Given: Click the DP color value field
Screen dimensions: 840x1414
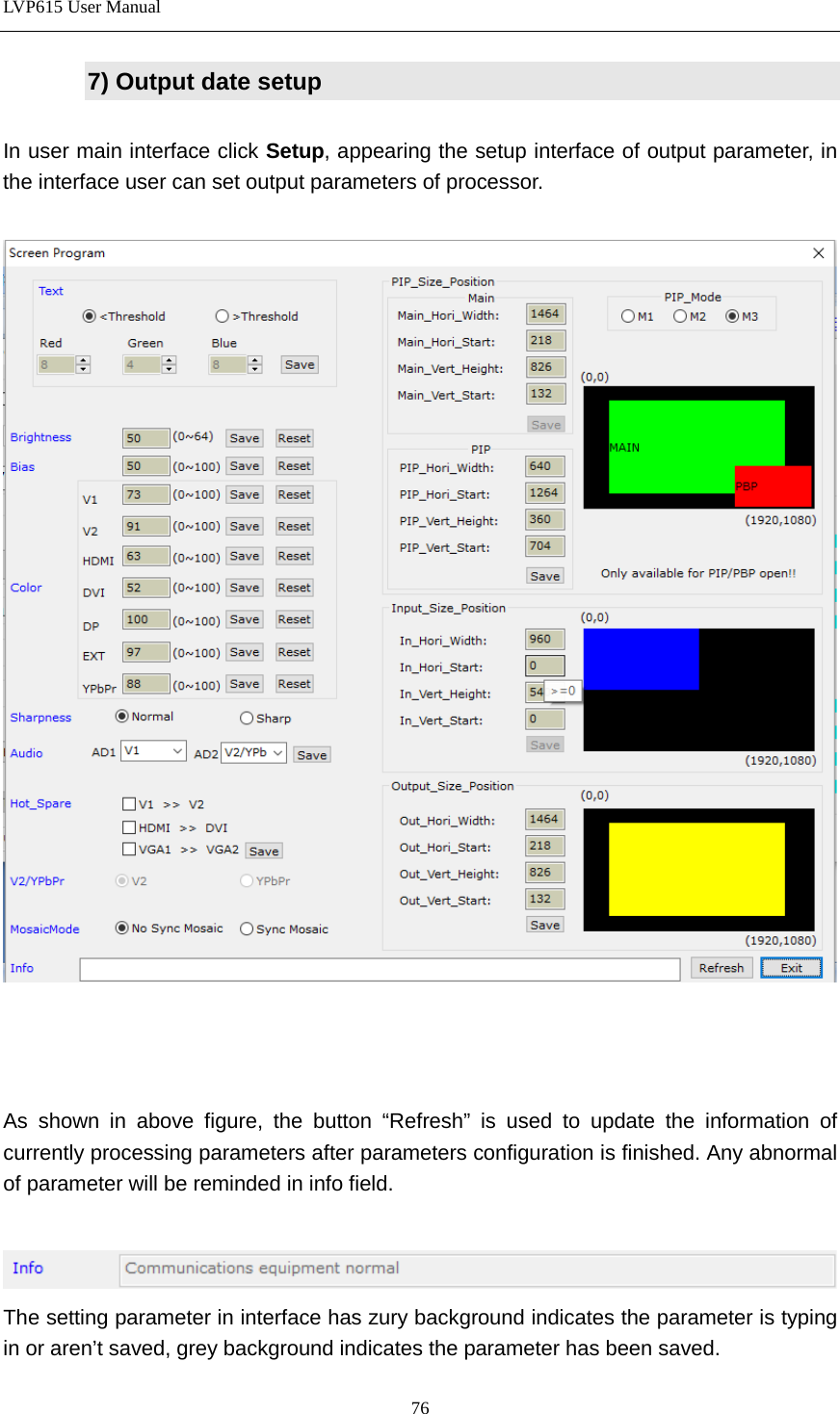Looking at the screenshot, I should [x=146, y=620].
